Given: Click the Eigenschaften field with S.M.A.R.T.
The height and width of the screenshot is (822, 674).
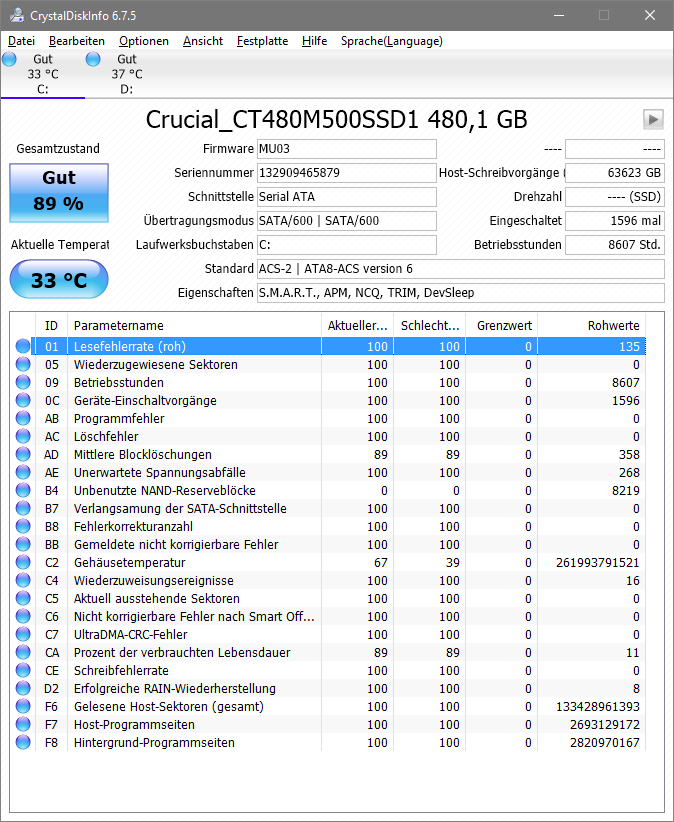Looking at the screenshot, I should [x=461, y=293].
